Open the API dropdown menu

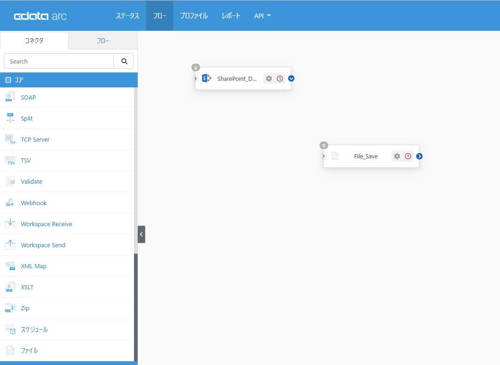(x=262, y=16)
